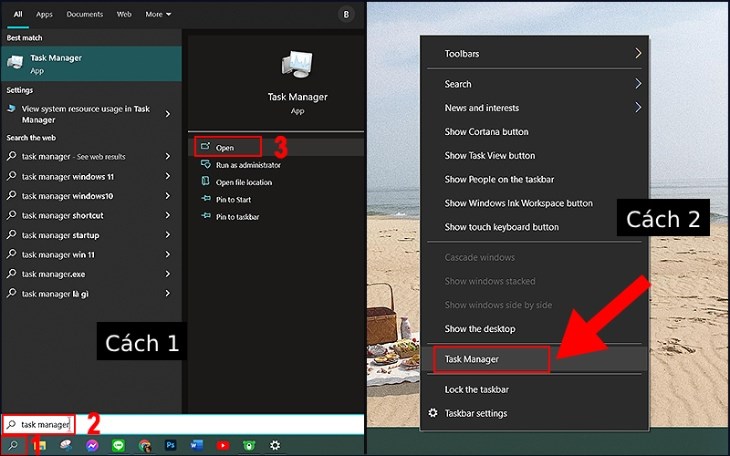
Task: Open the More dropdown in search tabs
Action: [158, 14]
